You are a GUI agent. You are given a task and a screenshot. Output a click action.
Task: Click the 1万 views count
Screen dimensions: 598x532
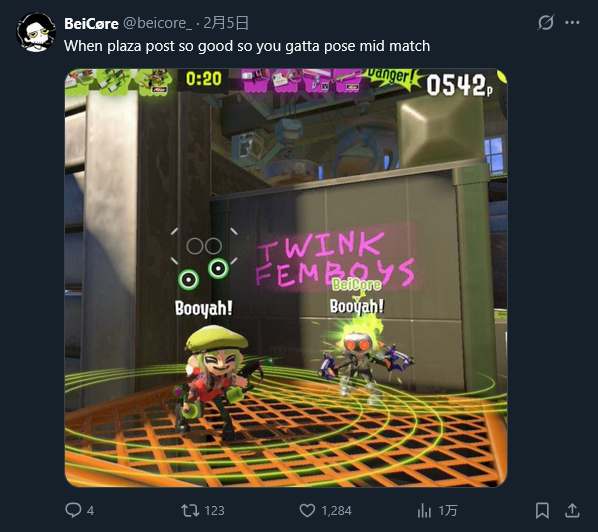(x=448, y=511)
